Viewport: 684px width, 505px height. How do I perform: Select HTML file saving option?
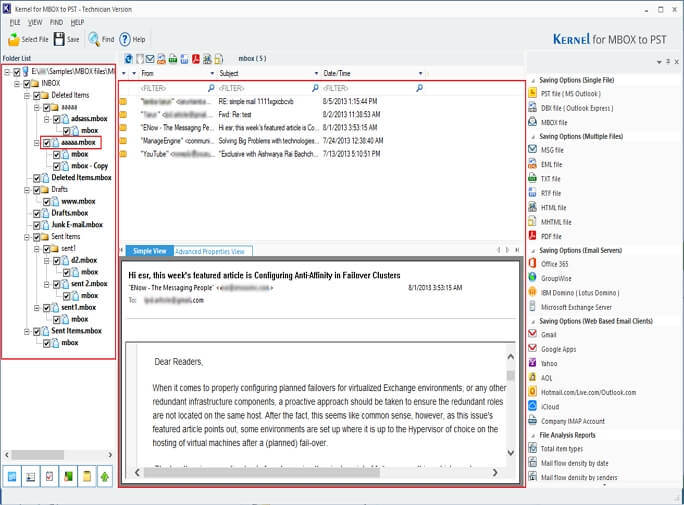(554, 208)
